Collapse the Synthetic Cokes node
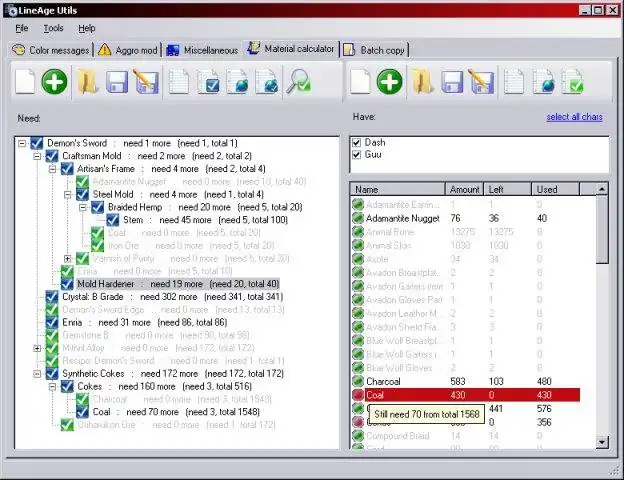The height and width of the screenshot is (480, 624). pos(37,374)
